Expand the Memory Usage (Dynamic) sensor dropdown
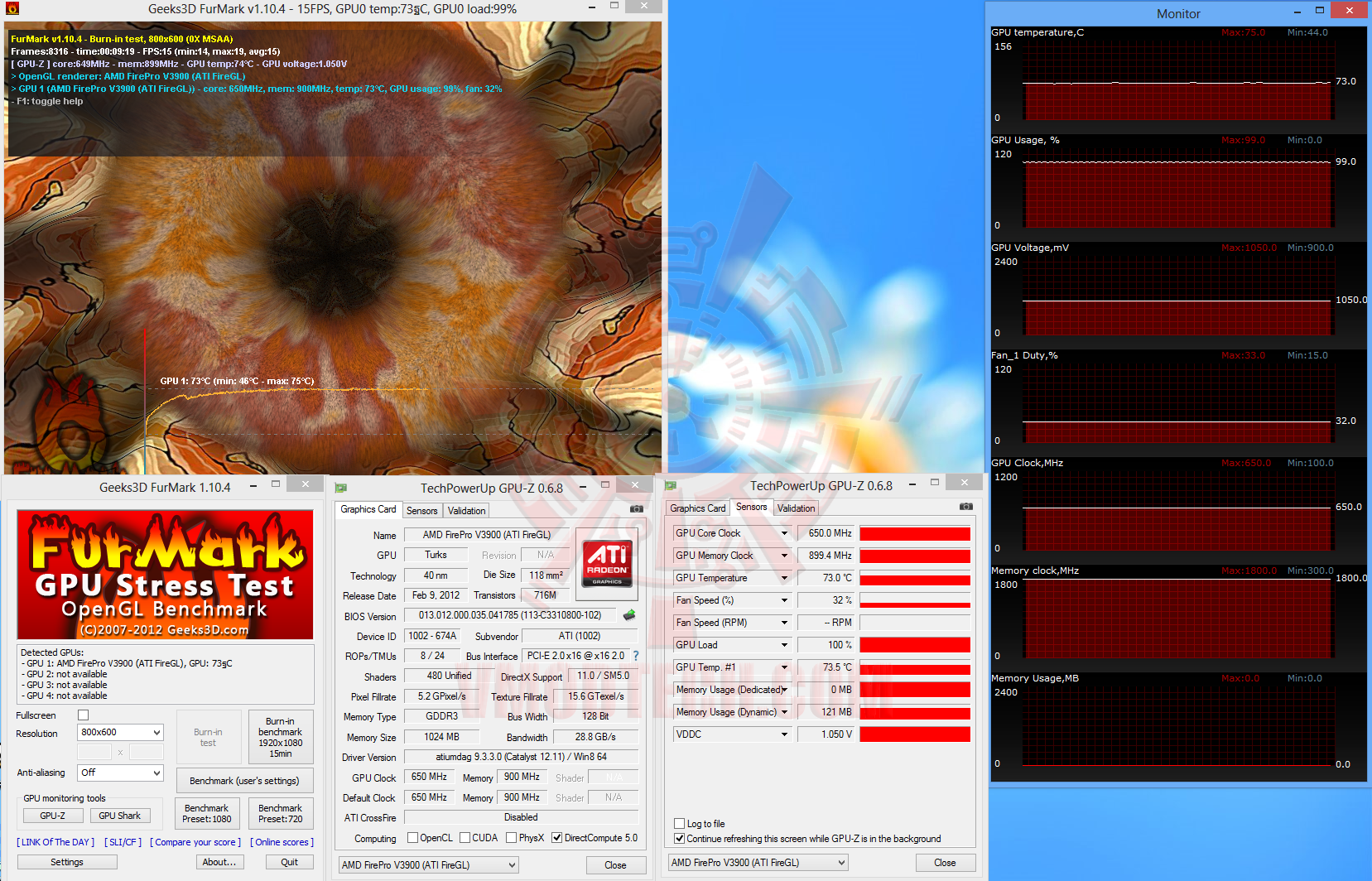 784,712
